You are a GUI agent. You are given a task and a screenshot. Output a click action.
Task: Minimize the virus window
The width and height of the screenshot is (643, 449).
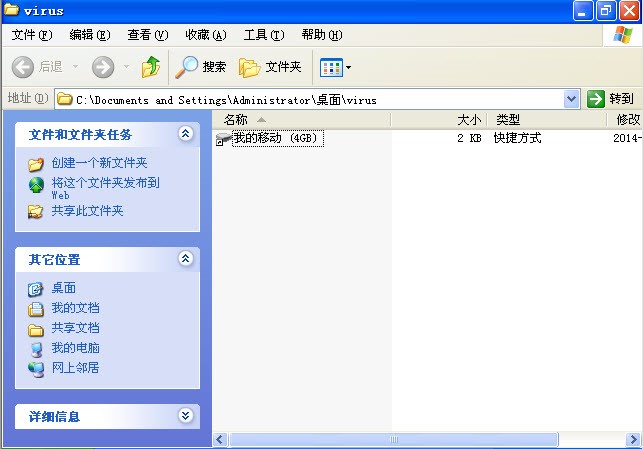click(583, 11)
